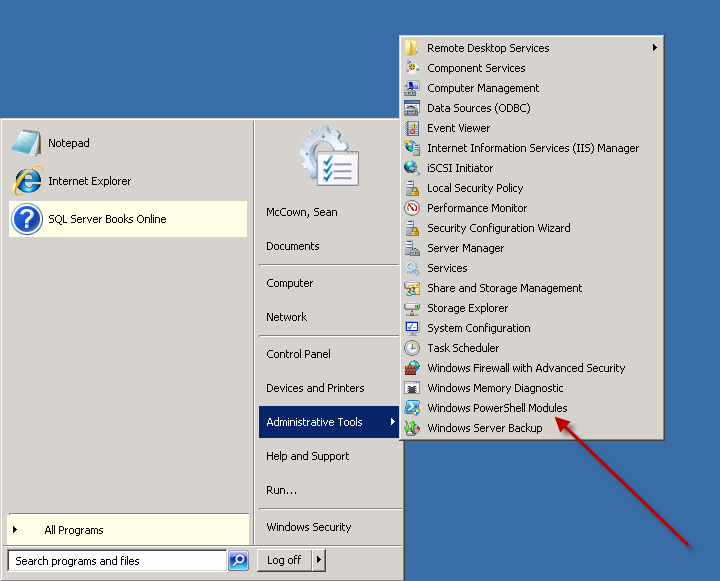720x581 pixels.
Task: Click the Security Configuration Wizard icon
Action: [x=412, y=228]
